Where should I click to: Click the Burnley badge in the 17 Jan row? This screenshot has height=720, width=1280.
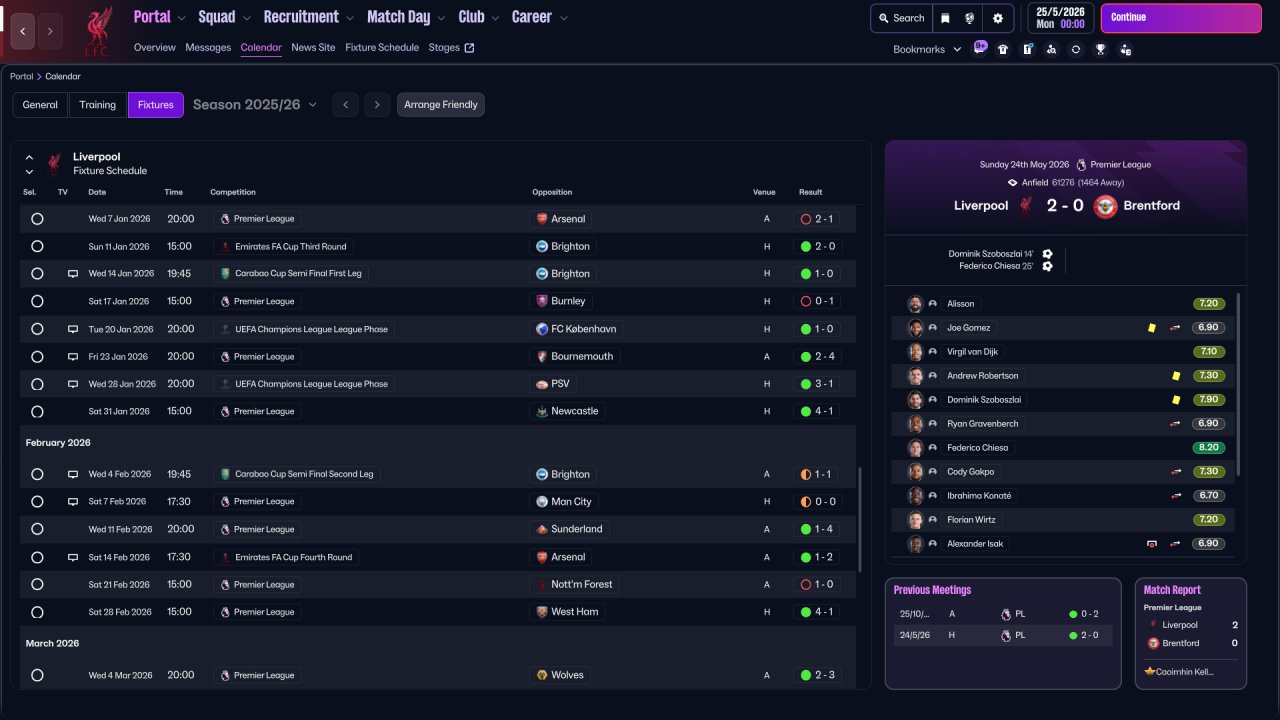pos(542,301)
